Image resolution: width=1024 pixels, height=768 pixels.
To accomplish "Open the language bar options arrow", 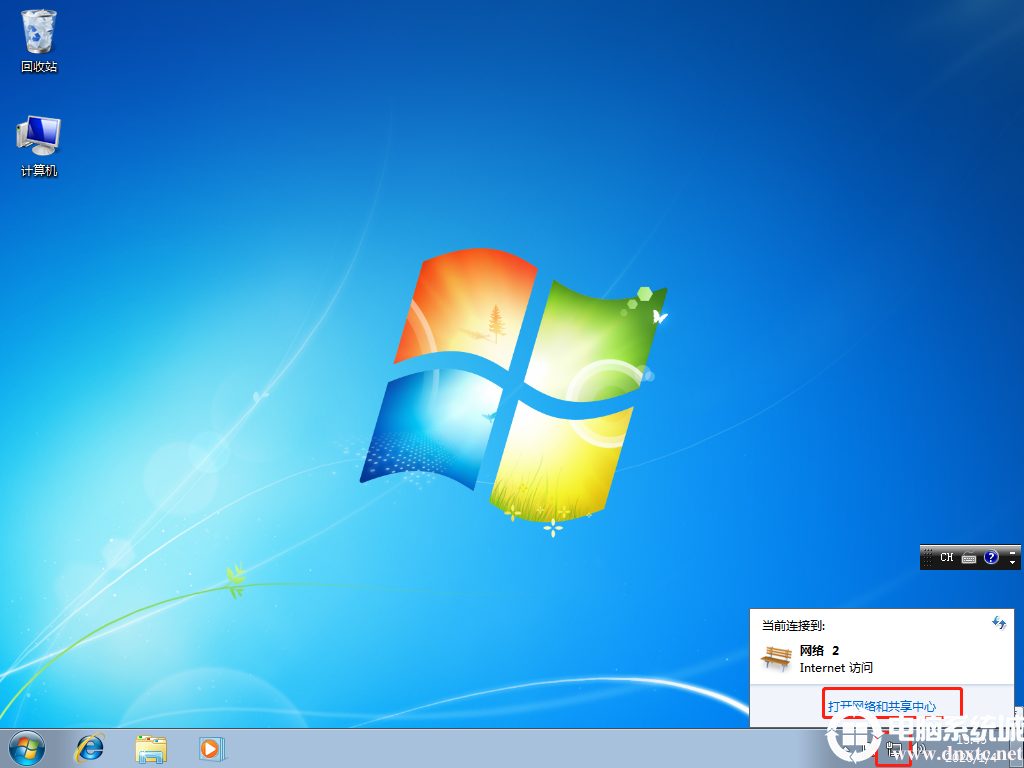I will tap(1012, 562).
